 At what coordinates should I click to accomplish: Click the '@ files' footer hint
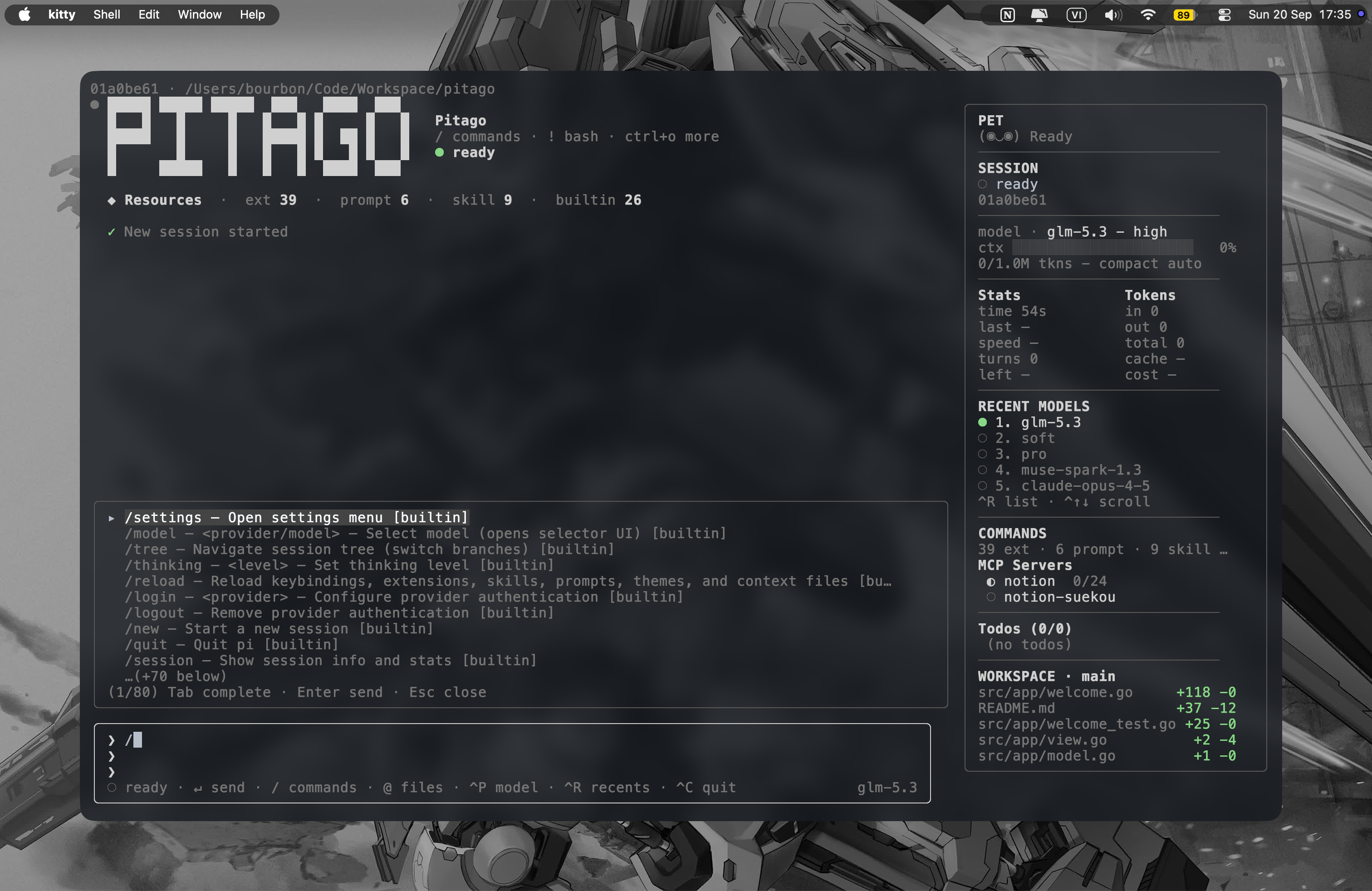coord(413,787)
